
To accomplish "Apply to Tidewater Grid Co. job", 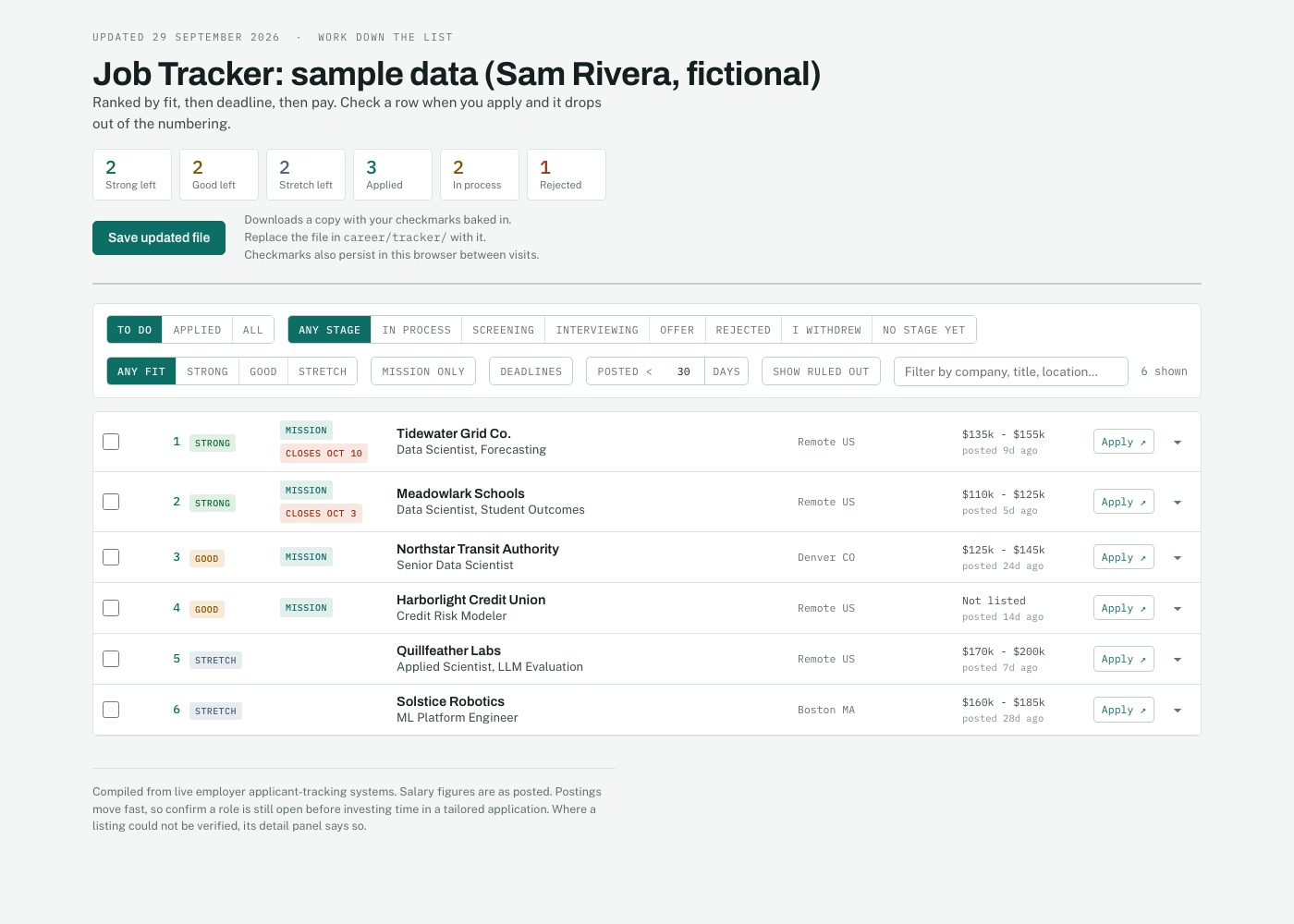I will 1123,442.
